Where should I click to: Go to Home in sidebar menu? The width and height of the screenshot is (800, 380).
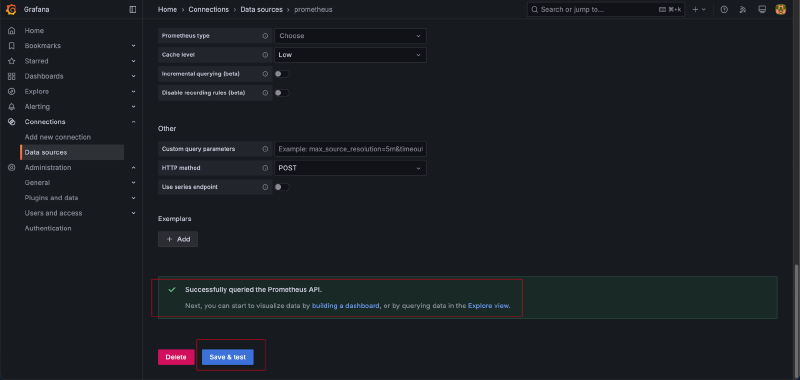coord(34,31)
